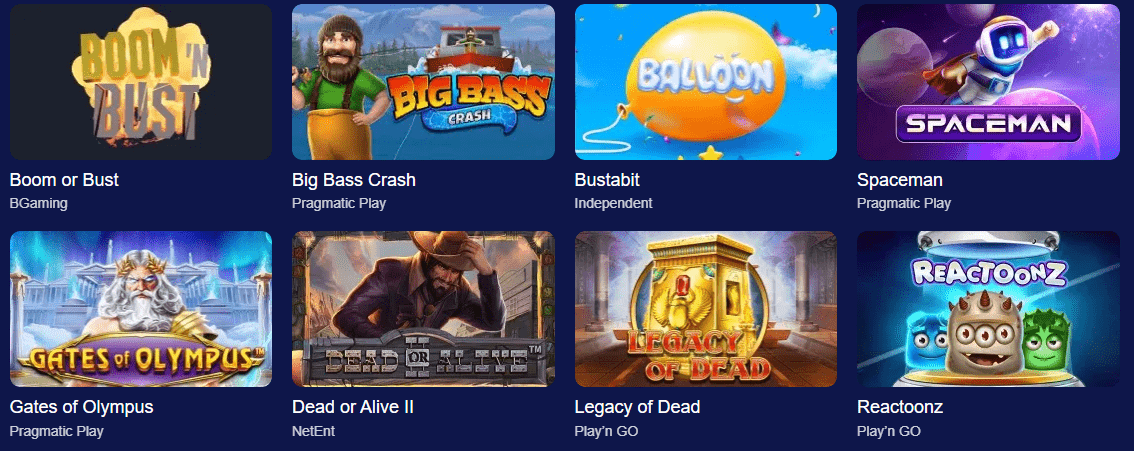Click the Bustabit game title

pyautogui.click(x=607, y=180)
